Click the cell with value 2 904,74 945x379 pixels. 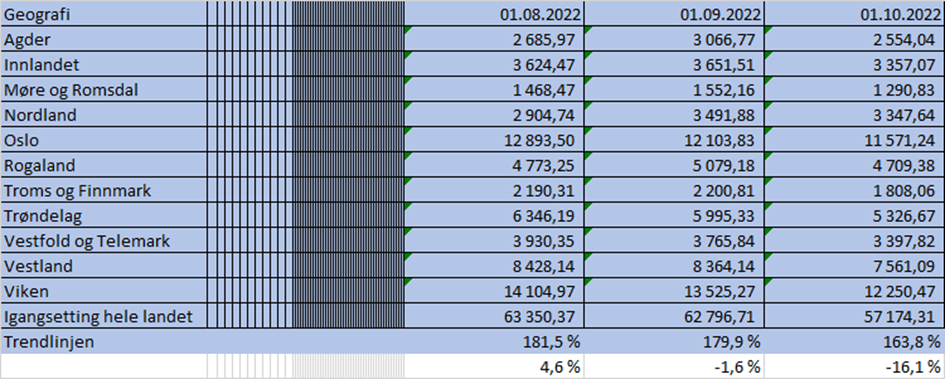coord(494,114)
